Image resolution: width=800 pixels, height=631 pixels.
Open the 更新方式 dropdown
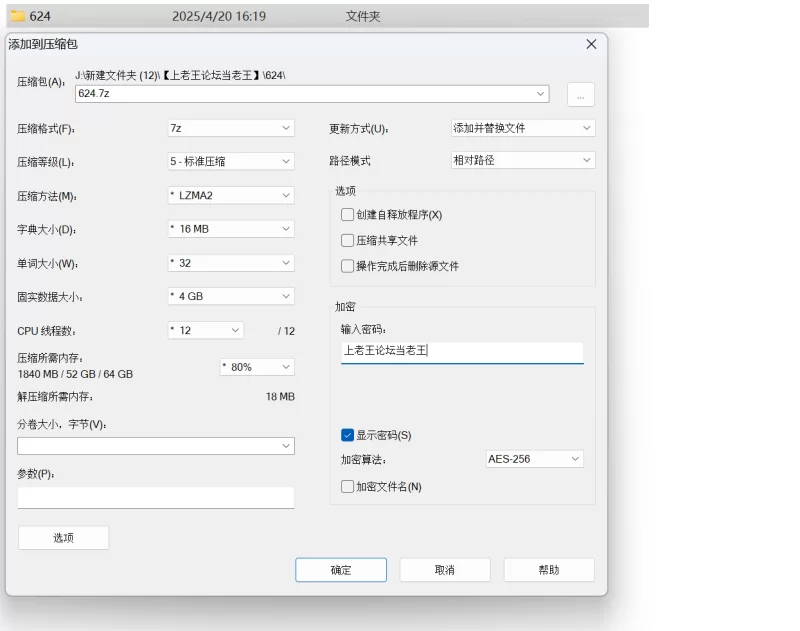(x=523, y=128)
